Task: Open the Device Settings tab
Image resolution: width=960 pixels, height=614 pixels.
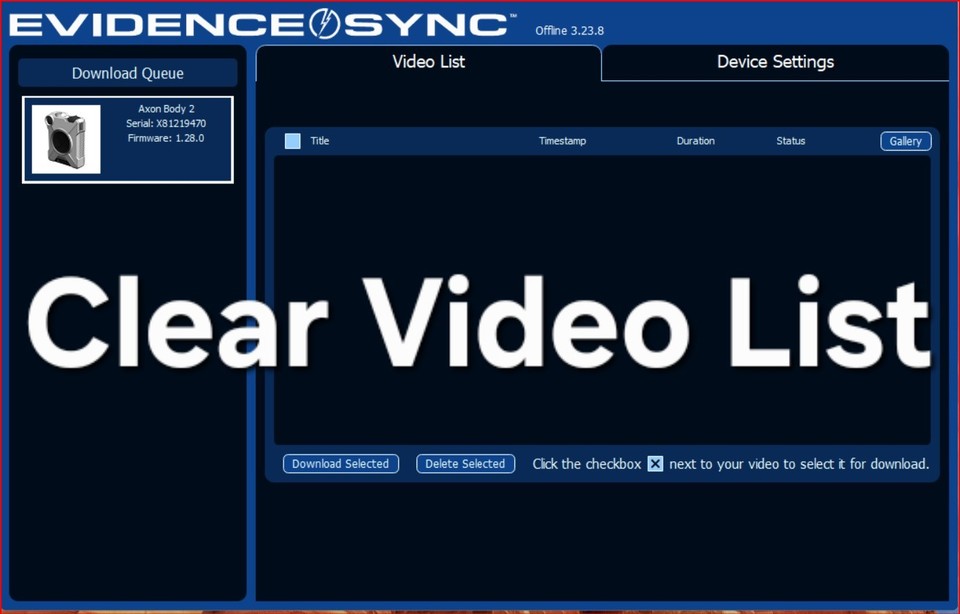Action: 775,62
